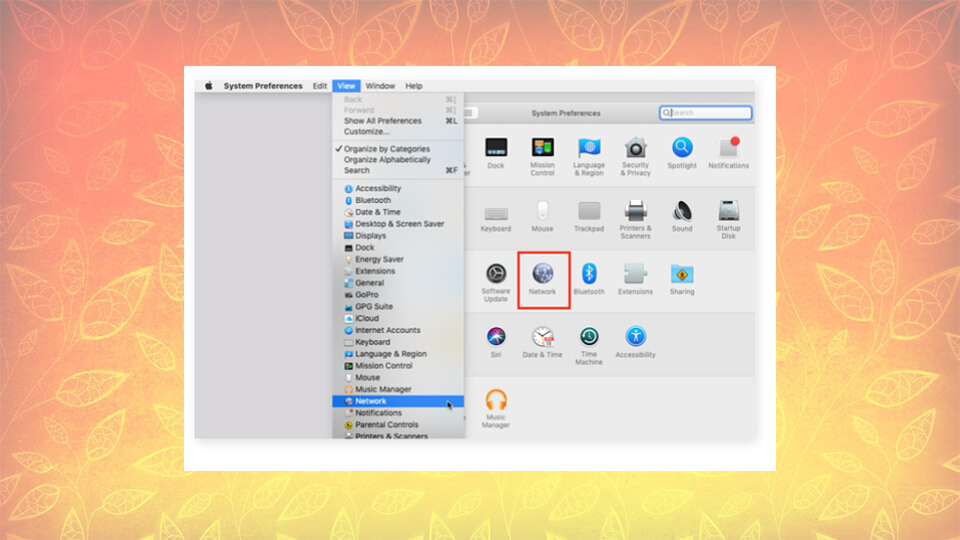Viewport: 960px width, 540px height.
Task: Open the Window menu
Action: point(380,86)
